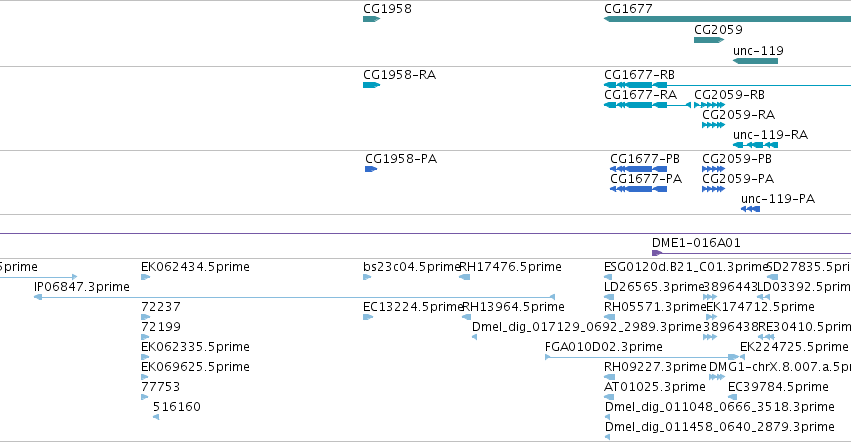This screenshot has width=851, height=442.
Task: Open the CG1958-PA label link
Action: click(x=401, y=159)
